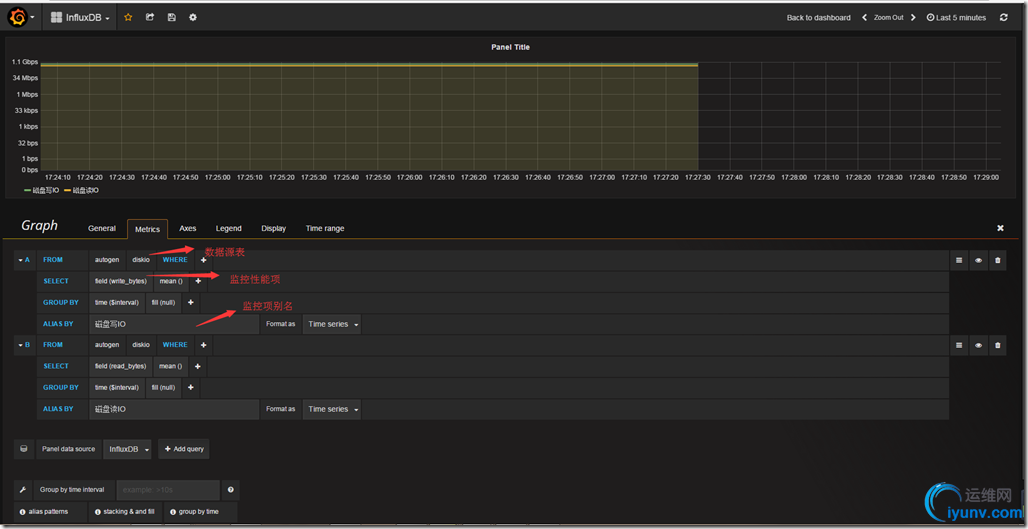Click the Add query button
Screen dimensions: 1028x529
click(x=184, y=449)
